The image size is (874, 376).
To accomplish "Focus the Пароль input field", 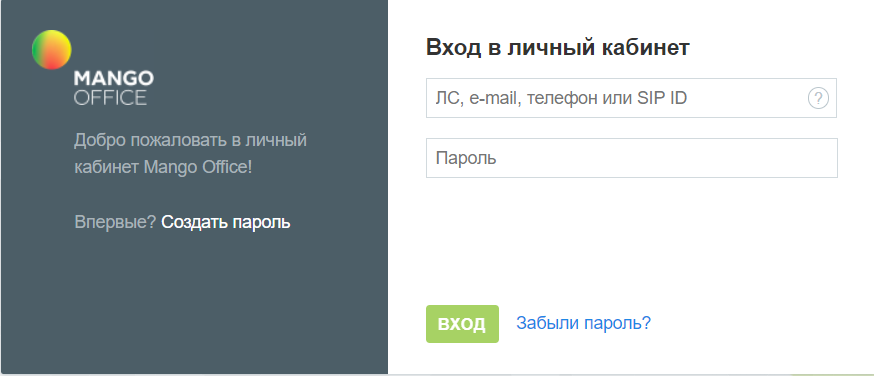I will (632, 158).
